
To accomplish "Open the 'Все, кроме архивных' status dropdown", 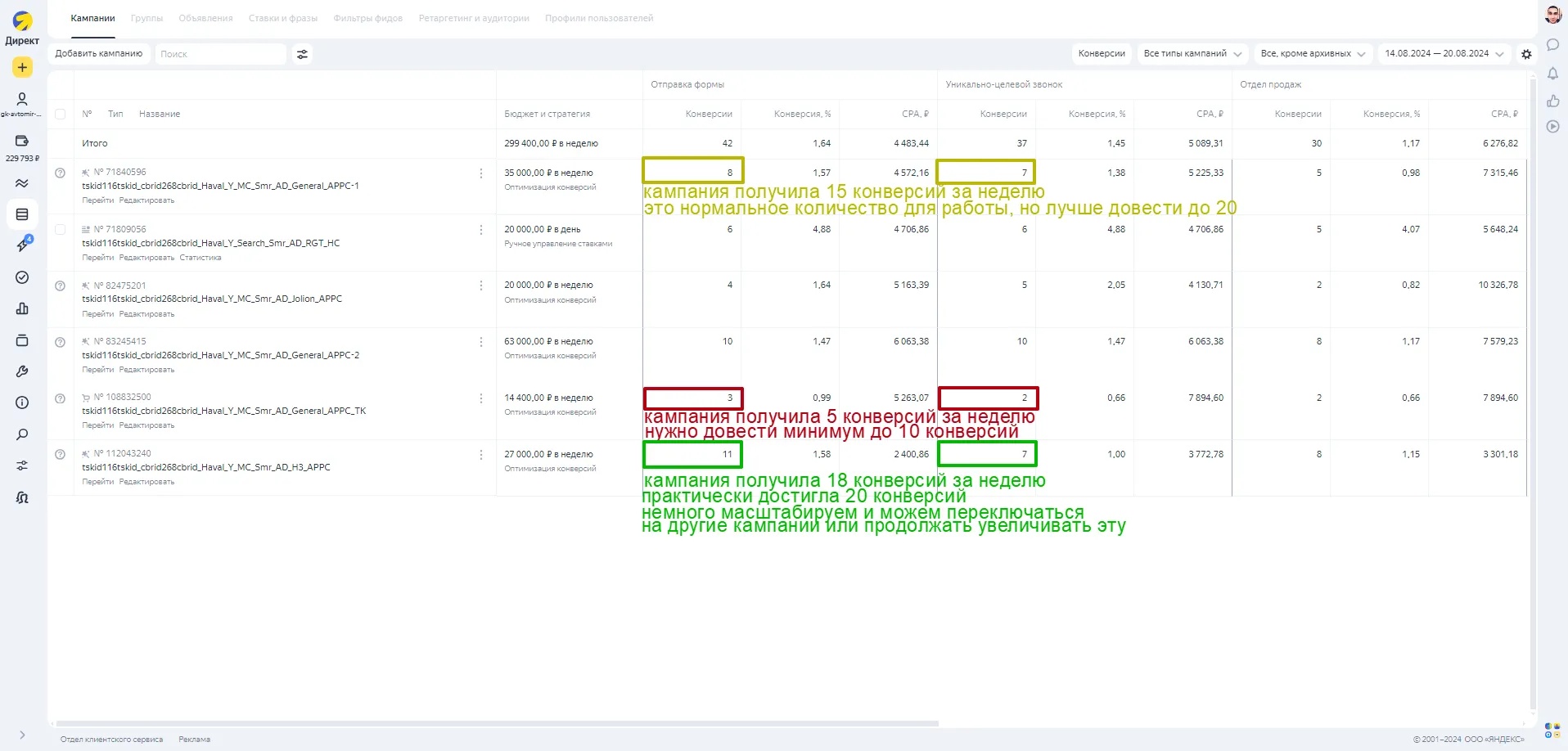I will coord(1313,54).
